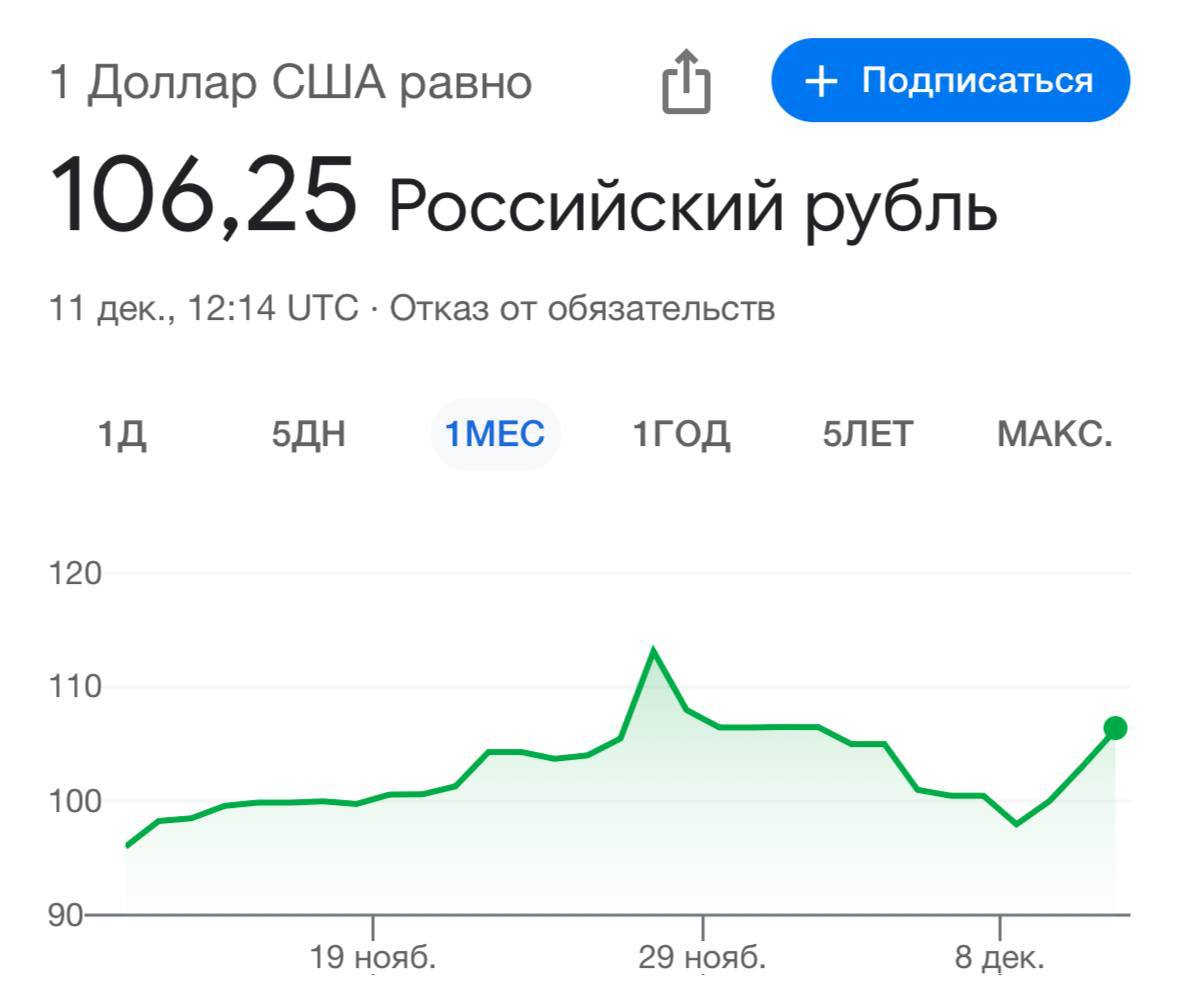The width and height of the screenshot is (1178, 997).
Task: Click the chart's starting point at far left
Action: 127,845
